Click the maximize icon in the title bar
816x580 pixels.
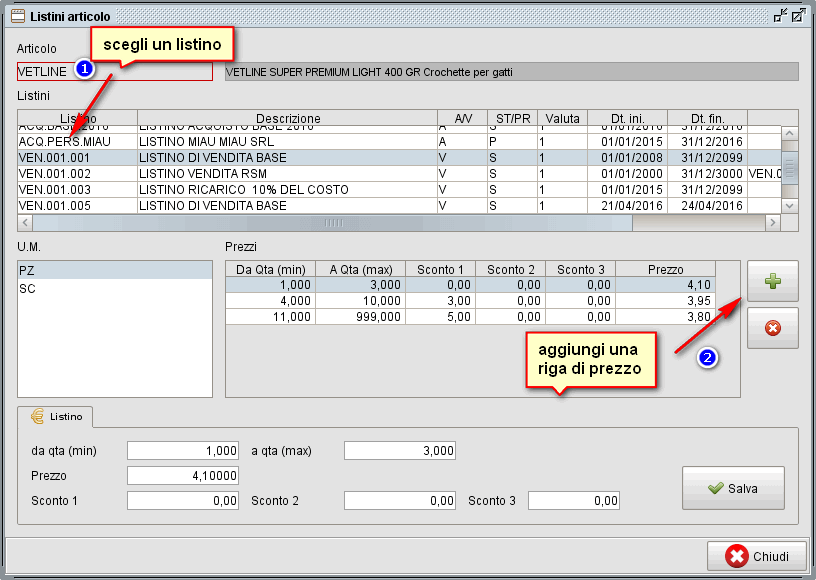797,13
